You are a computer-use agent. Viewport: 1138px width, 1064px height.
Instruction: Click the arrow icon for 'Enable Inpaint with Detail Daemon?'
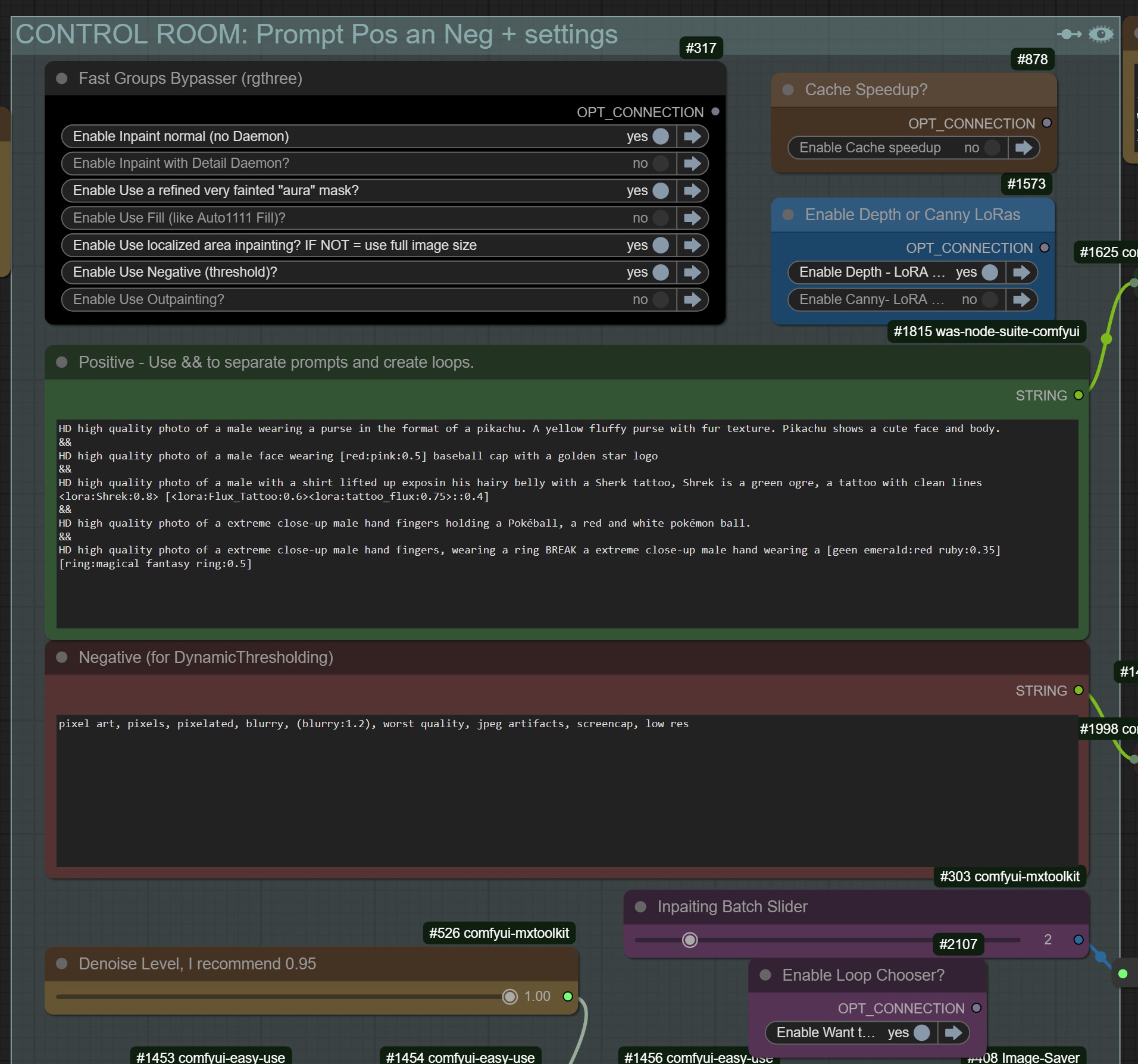click(x=692, y=164)
